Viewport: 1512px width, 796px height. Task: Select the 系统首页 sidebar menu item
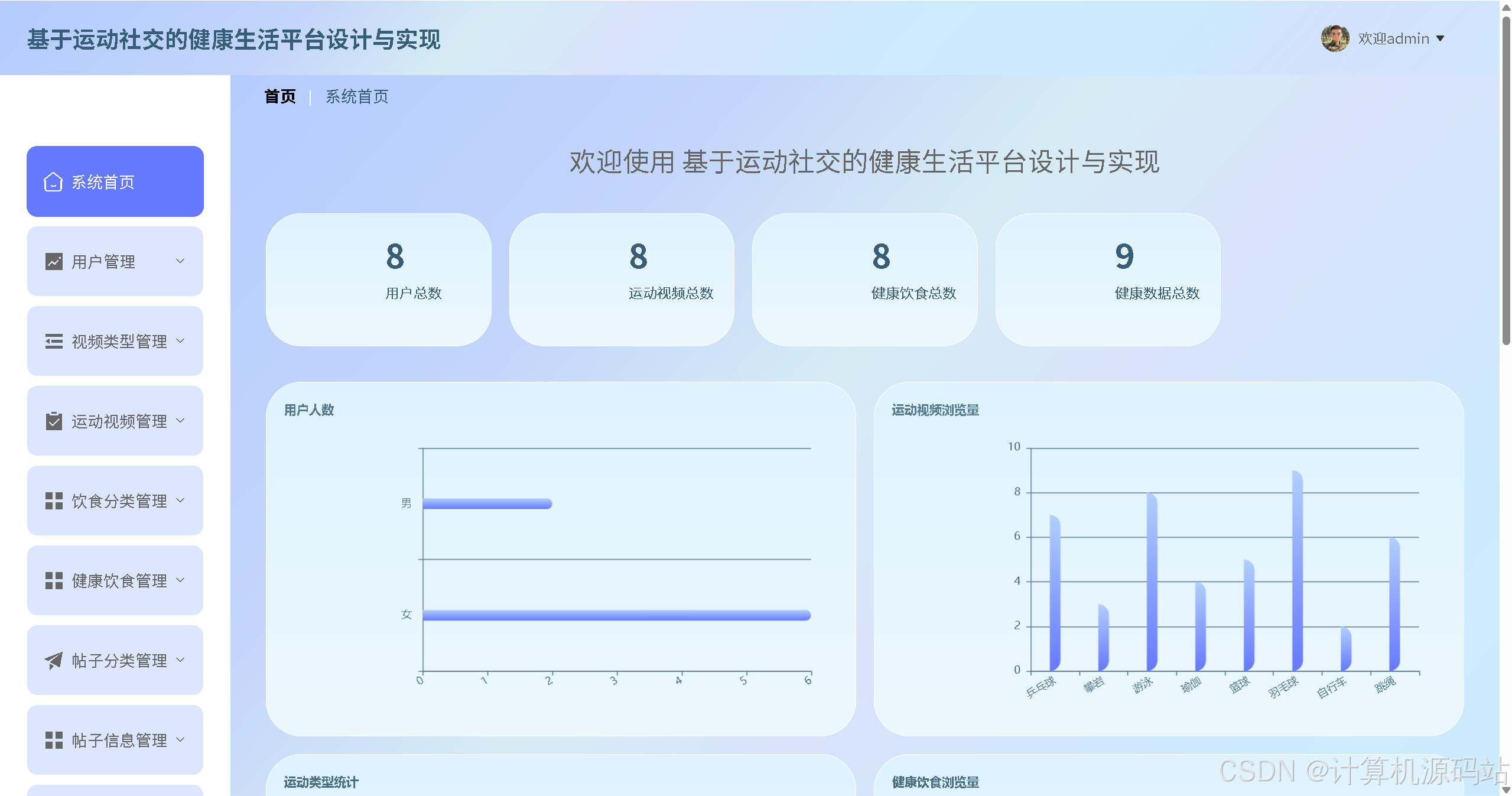115,181
